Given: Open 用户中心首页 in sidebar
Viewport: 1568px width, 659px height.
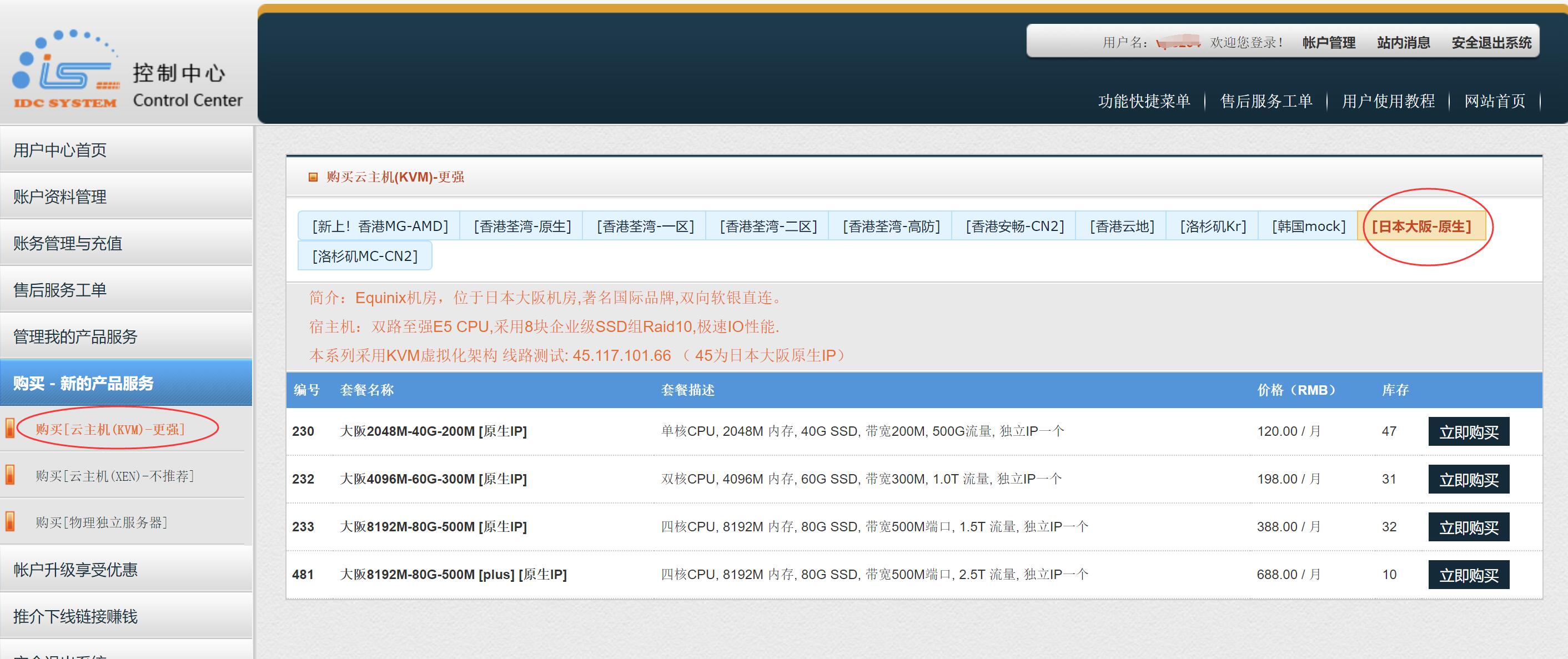Looking at the screenshot, I should click(x=126, y=150).
